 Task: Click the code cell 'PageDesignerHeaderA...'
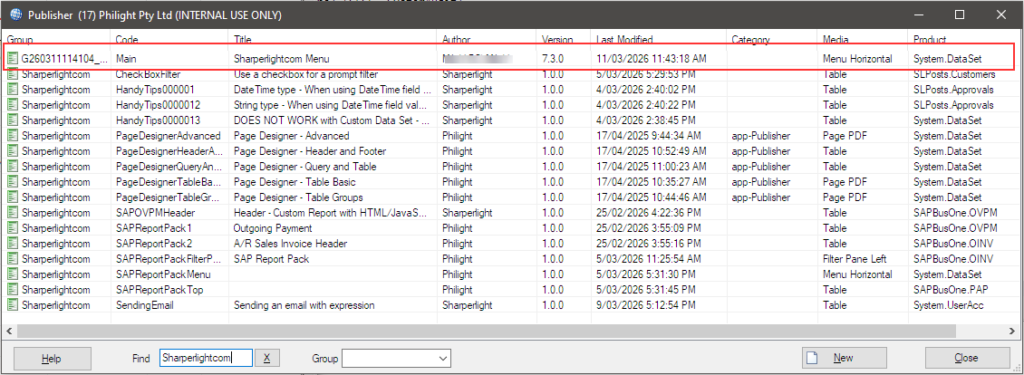169,151
